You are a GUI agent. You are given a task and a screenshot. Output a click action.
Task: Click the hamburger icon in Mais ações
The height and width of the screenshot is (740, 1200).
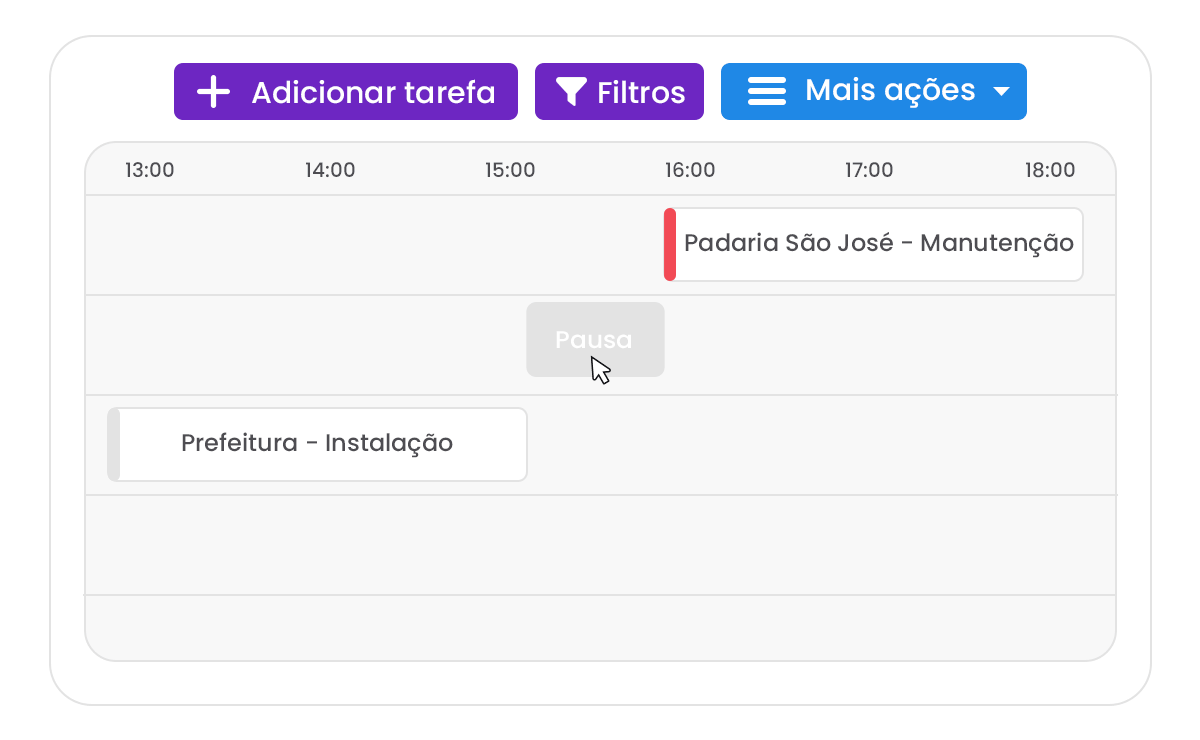coord(767,92)
